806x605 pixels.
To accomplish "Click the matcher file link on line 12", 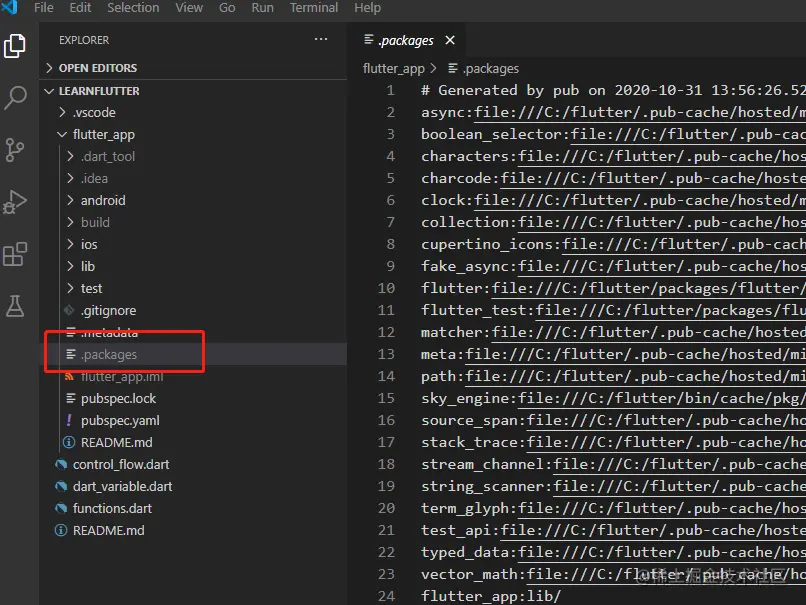I will point(648,332).
